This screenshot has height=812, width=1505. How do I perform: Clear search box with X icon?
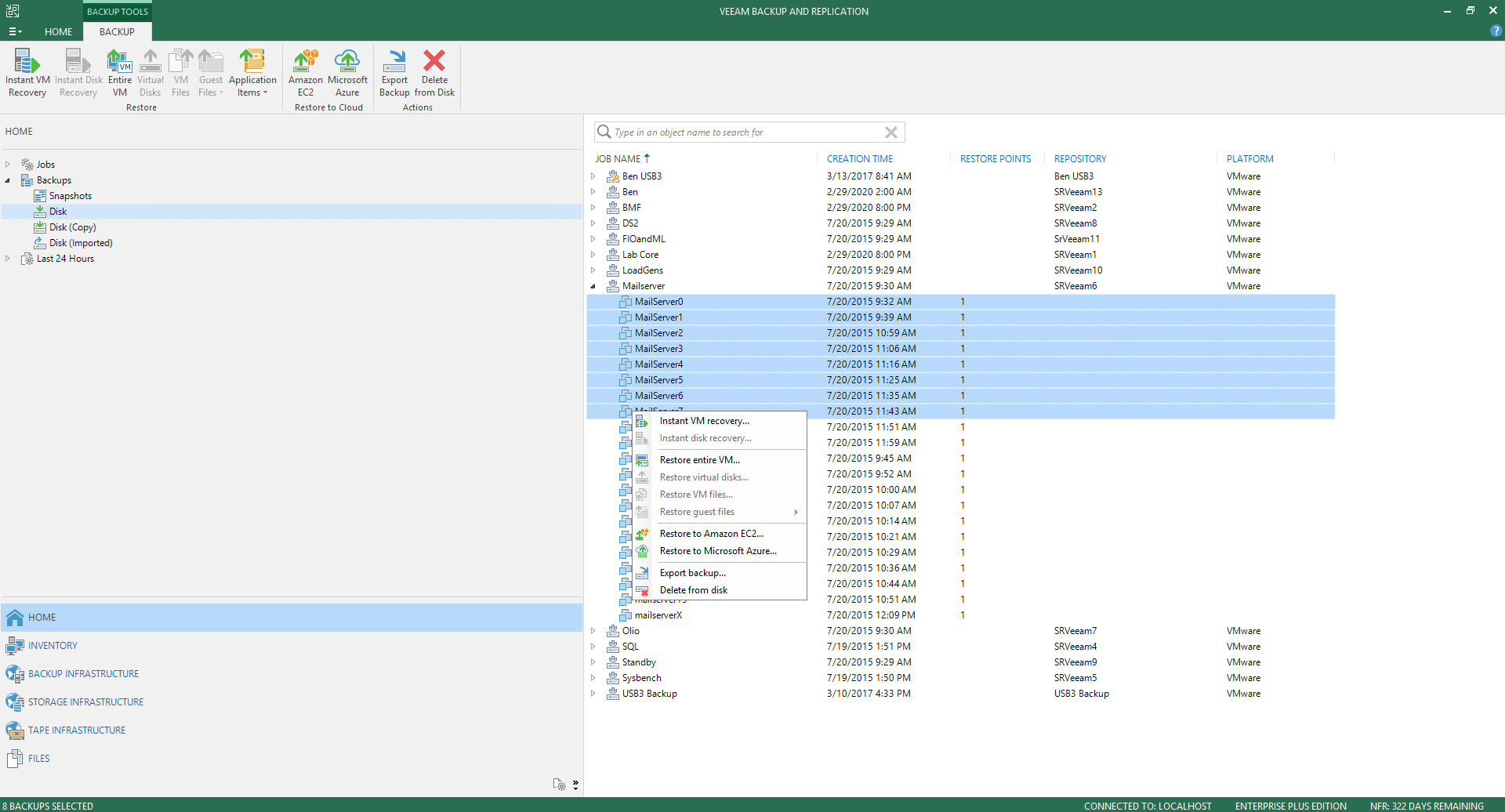pos(891,132)
